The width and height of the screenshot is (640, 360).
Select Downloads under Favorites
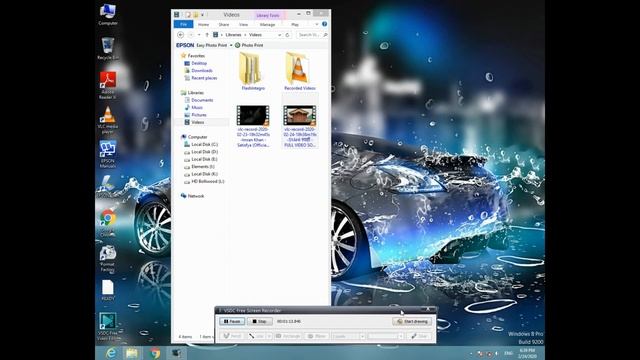point(202,71)
